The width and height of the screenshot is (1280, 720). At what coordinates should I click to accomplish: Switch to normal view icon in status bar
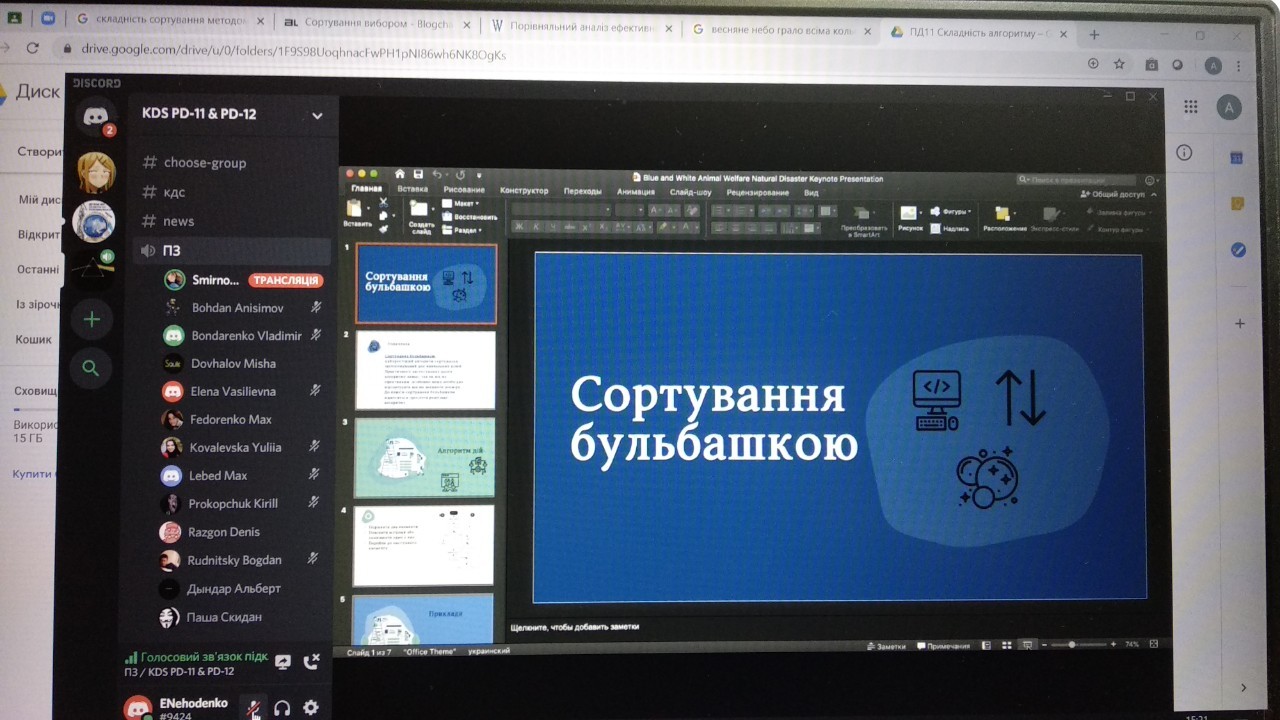tap(986, 646)
